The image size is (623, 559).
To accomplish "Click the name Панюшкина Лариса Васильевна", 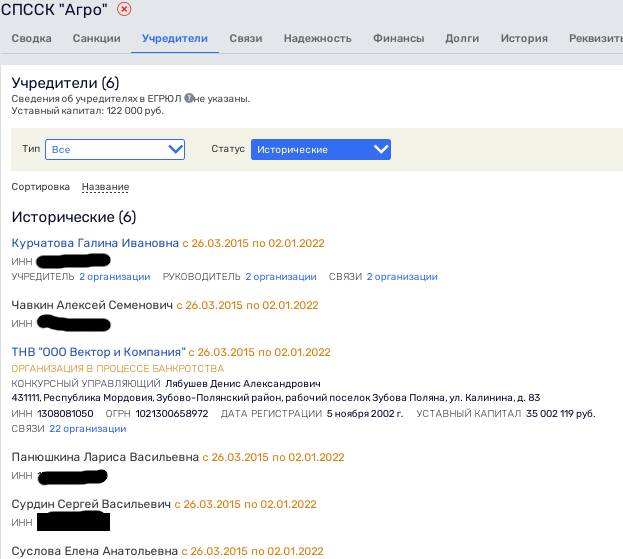I will [105, 457].
